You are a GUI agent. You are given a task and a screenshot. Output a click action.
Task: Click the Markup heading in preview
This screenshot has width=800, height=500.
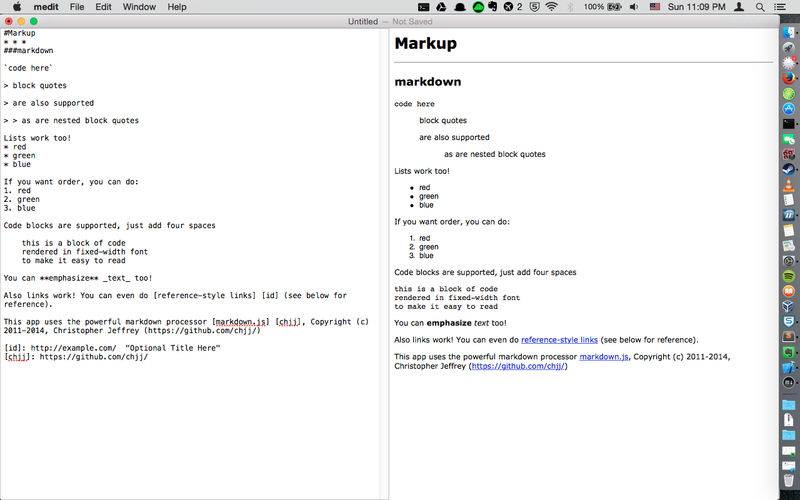tap(426, 43)
